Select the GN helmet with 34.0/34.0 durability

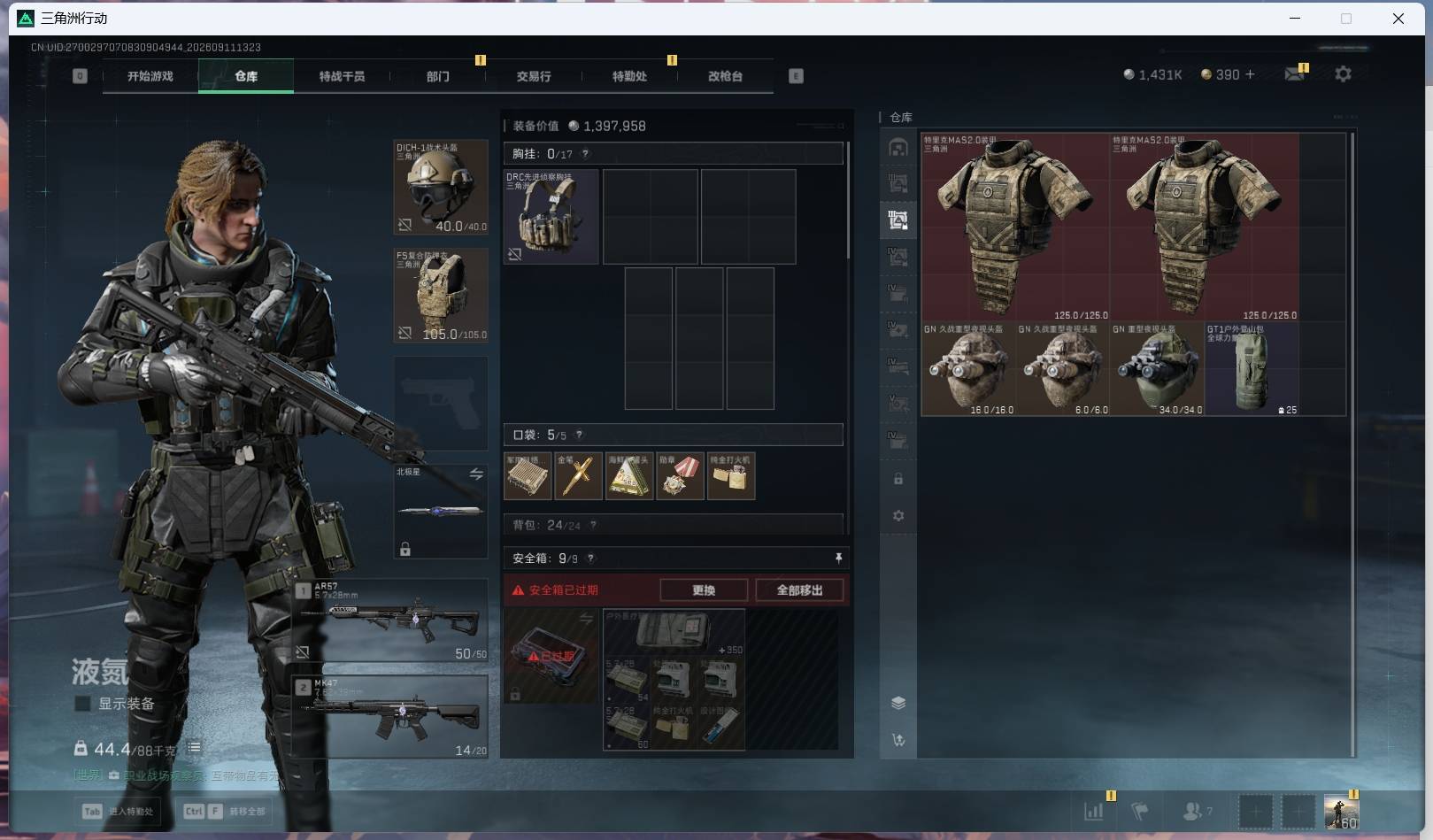[x=1158, y=369]
